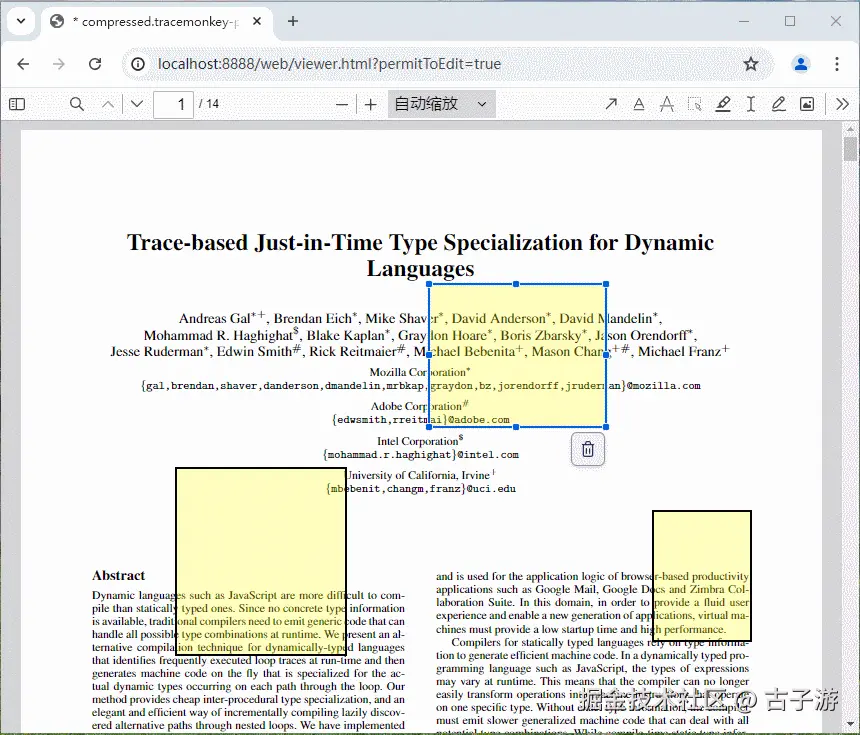
Task: Select the strikethrough text tool
Action: click(x=667, y=104)
